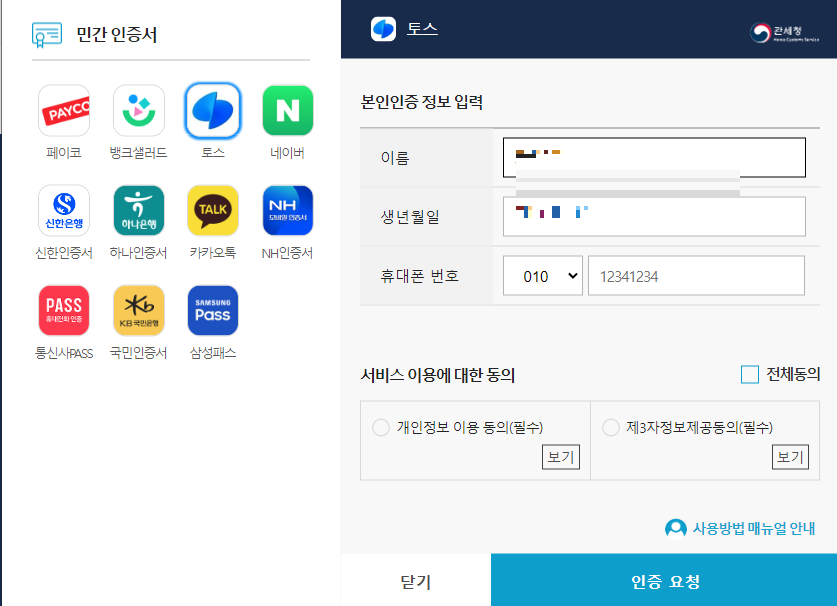The height and width of the screenshot is (606, 837).
Task: Click the 하나인증서 label text
Action: [139, 253]
